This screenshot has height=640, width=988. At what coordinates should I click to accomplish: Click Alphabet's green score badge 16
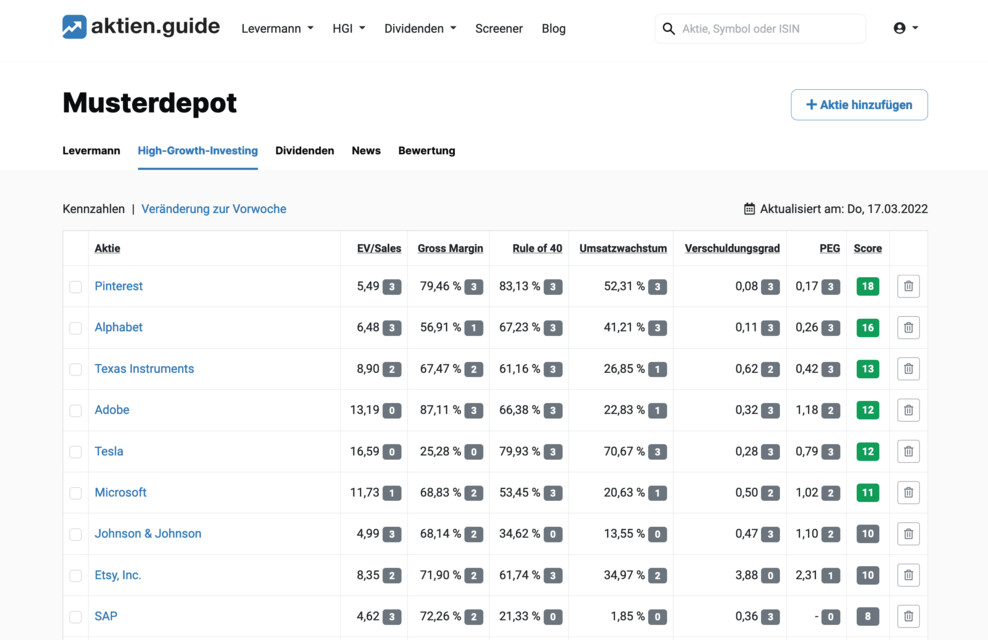(868, 328)
